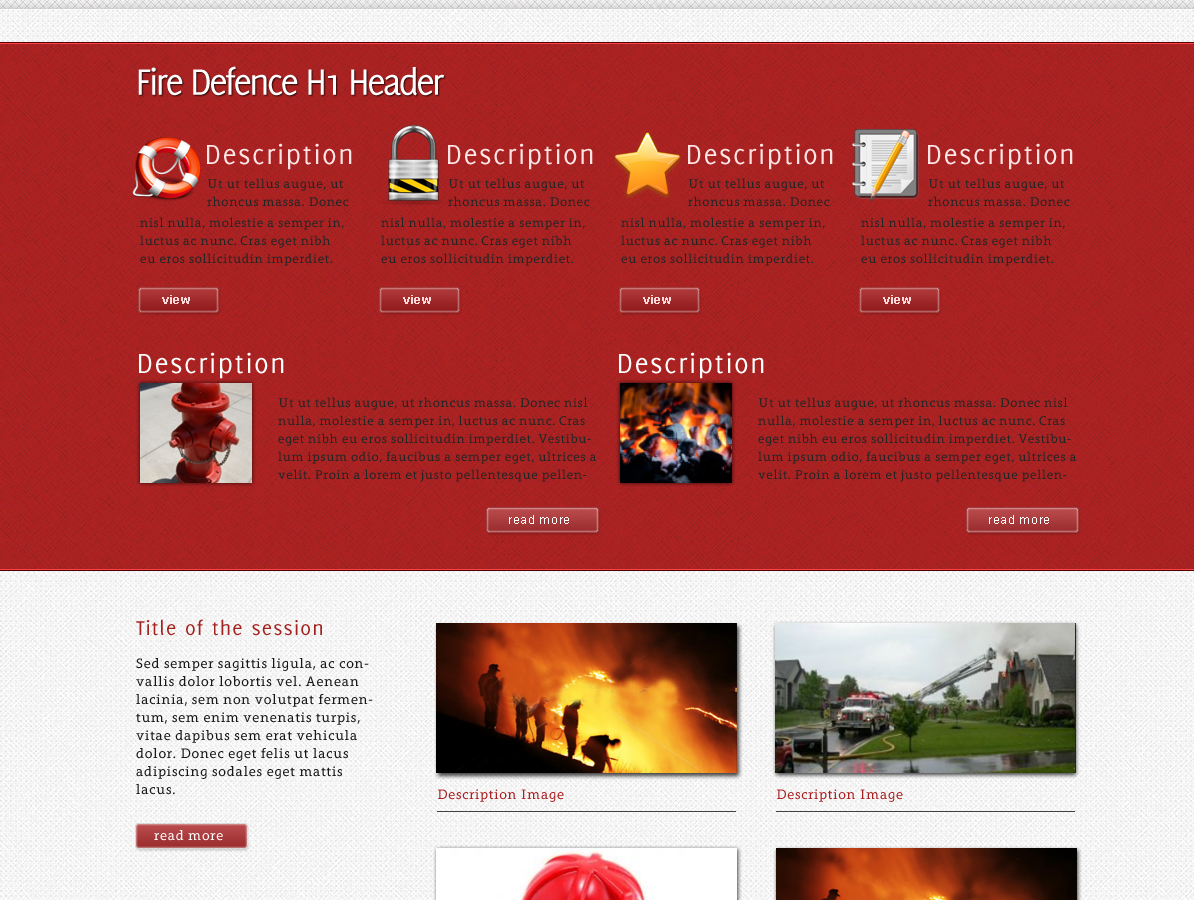This screenshot has width=1194, height=900.
Task: Click read more beside burning coals text
Action: [x=1022, y=520]
